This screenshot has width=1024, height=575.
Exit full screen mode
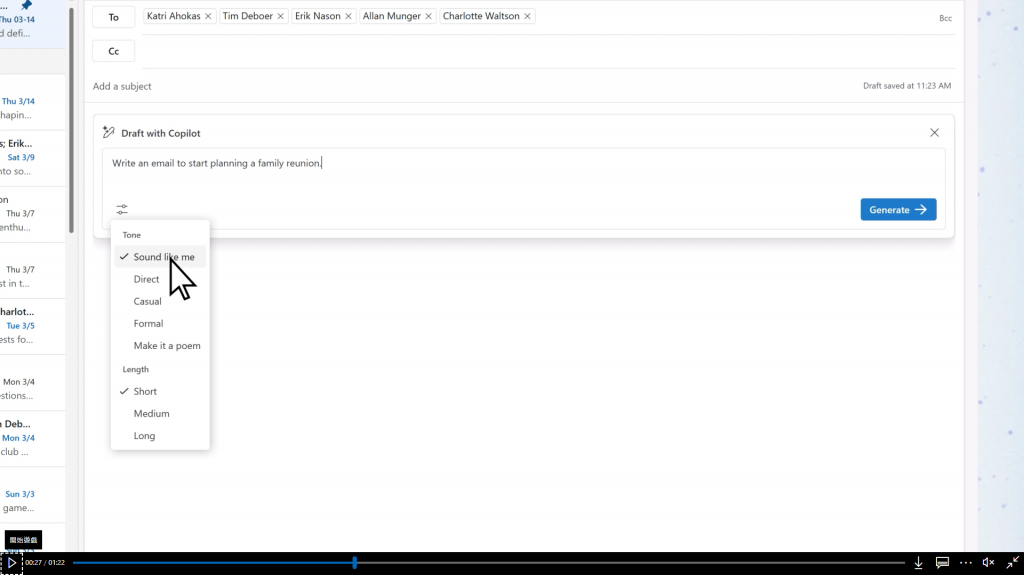pyautogui.click(x=1012, y=563)
